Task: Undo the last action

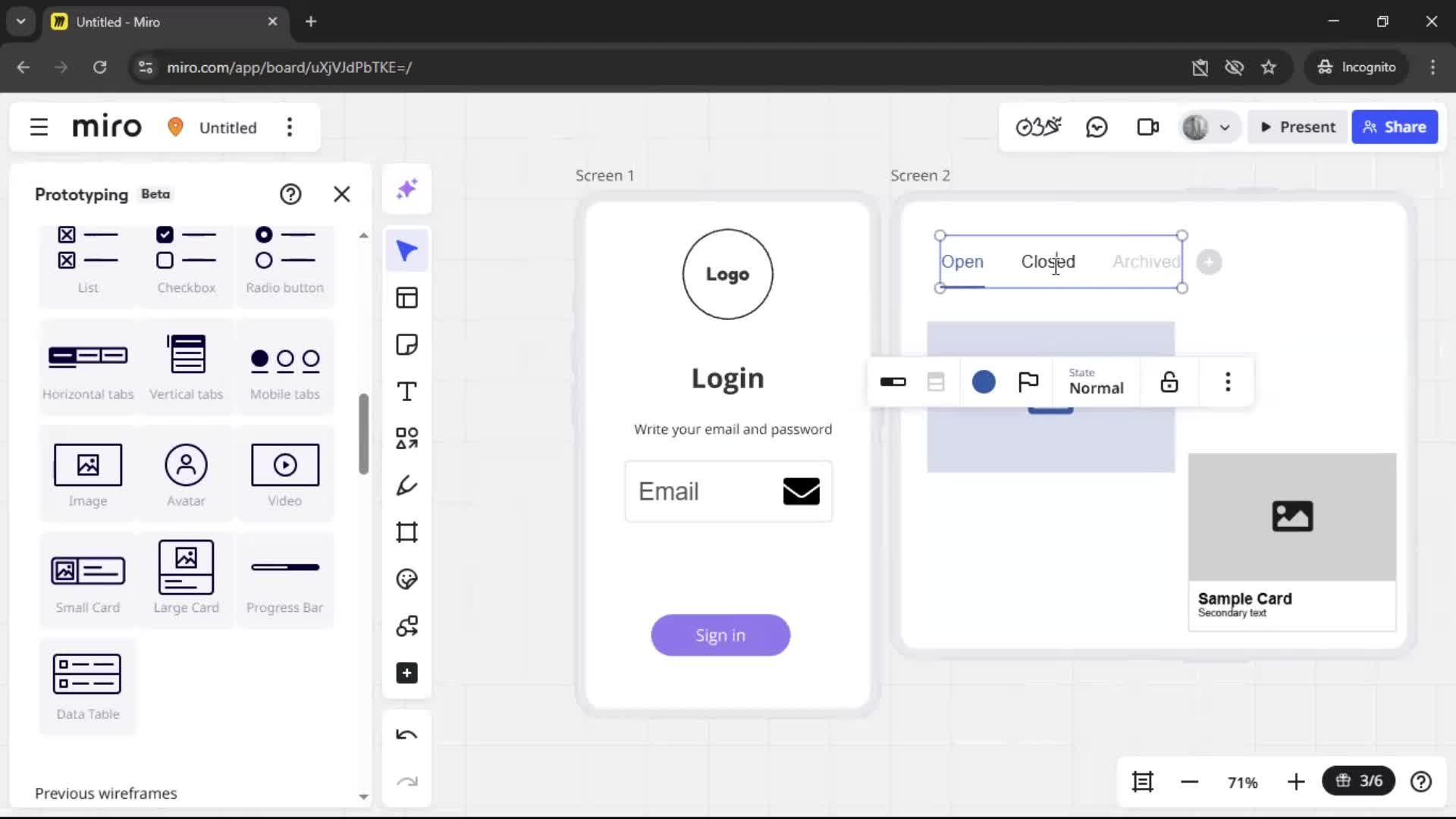Action: (407, 735)
